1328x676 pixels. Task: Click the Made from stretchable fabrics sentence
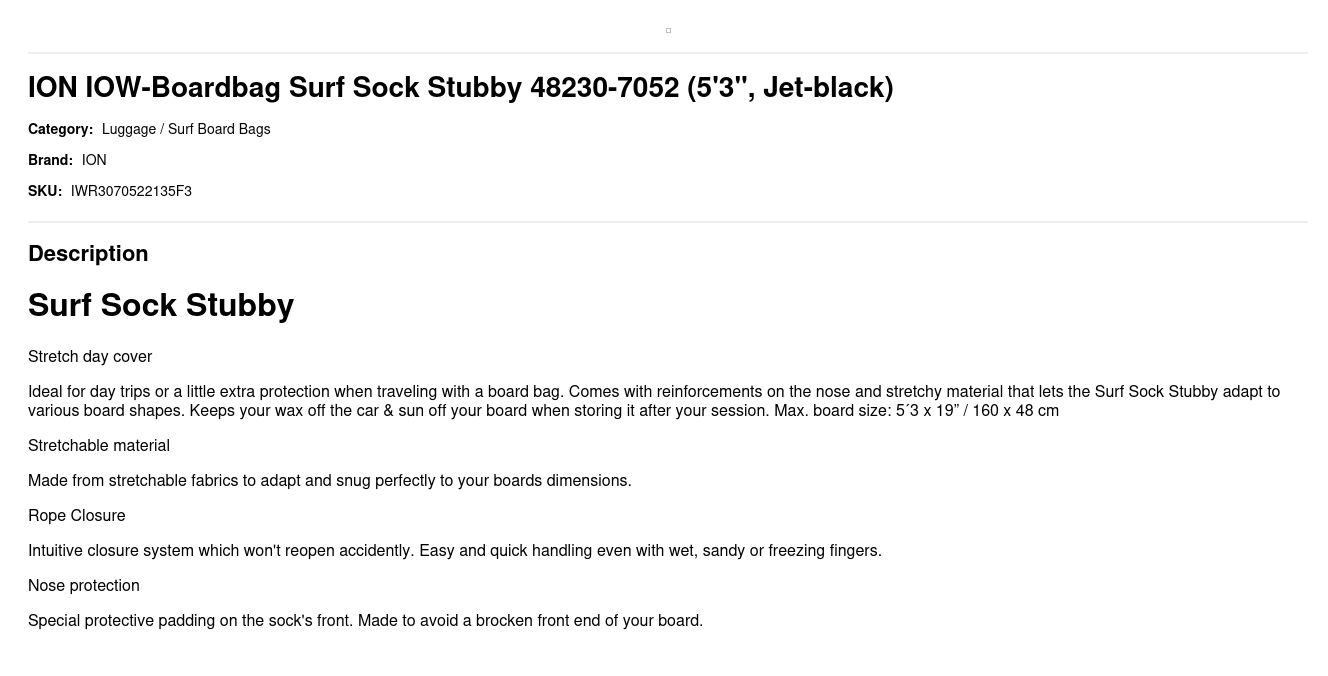pos(330,481)
